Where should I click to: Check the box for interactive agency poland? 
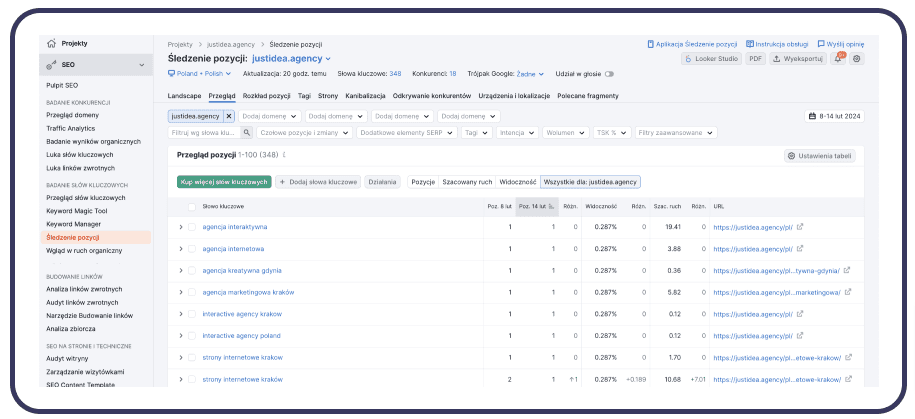pyautogui.click(x=192, y=336)
